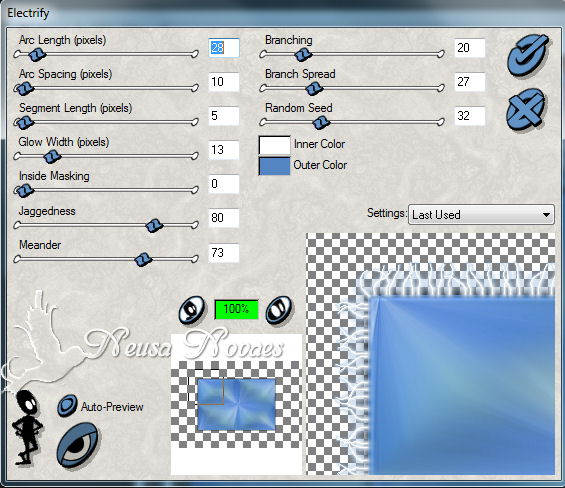Click the small navigator thumbnail preview

(x=236, y=405)
